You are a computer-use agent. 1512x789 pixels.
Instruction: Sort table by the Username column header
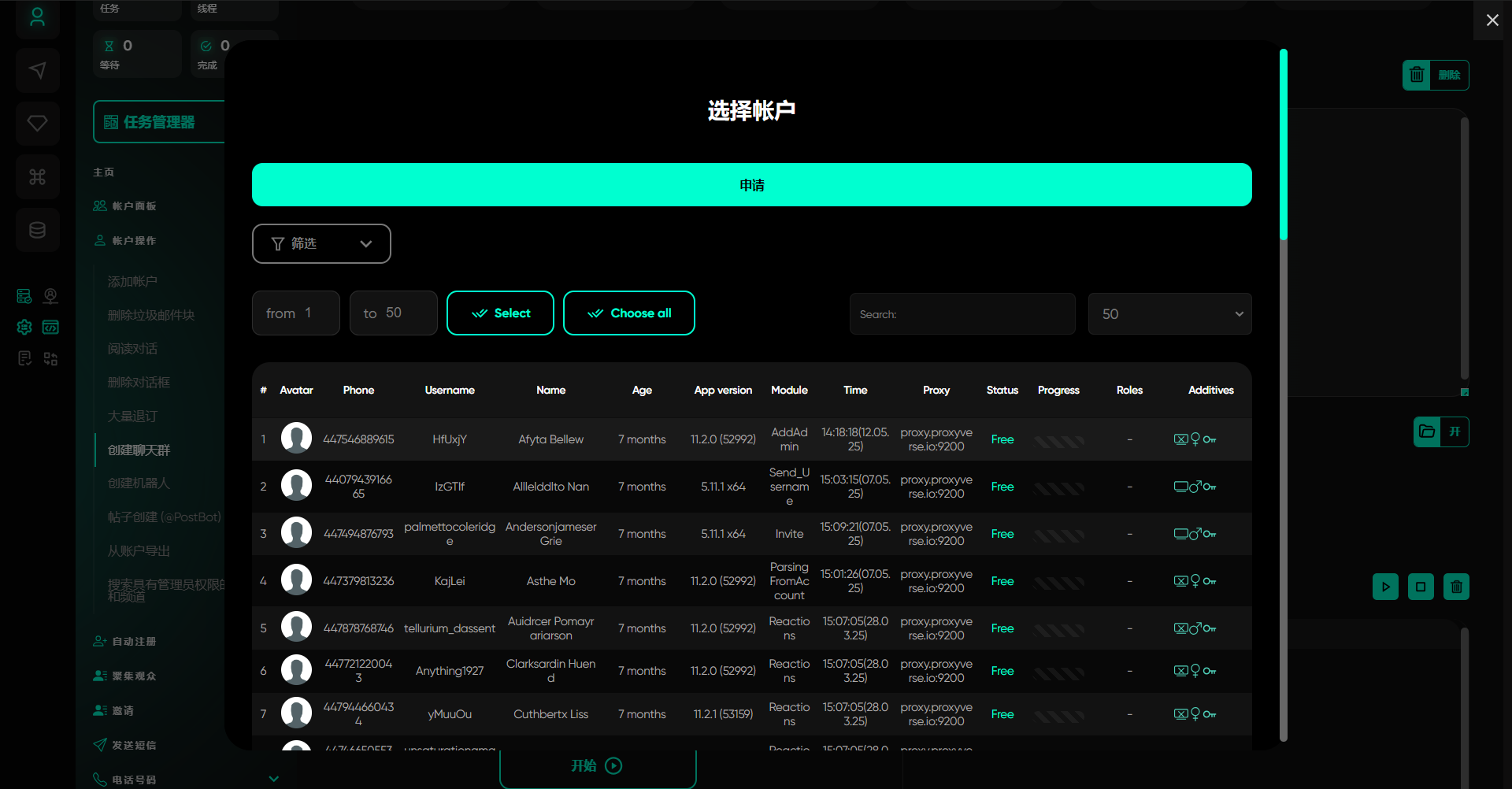449,391
